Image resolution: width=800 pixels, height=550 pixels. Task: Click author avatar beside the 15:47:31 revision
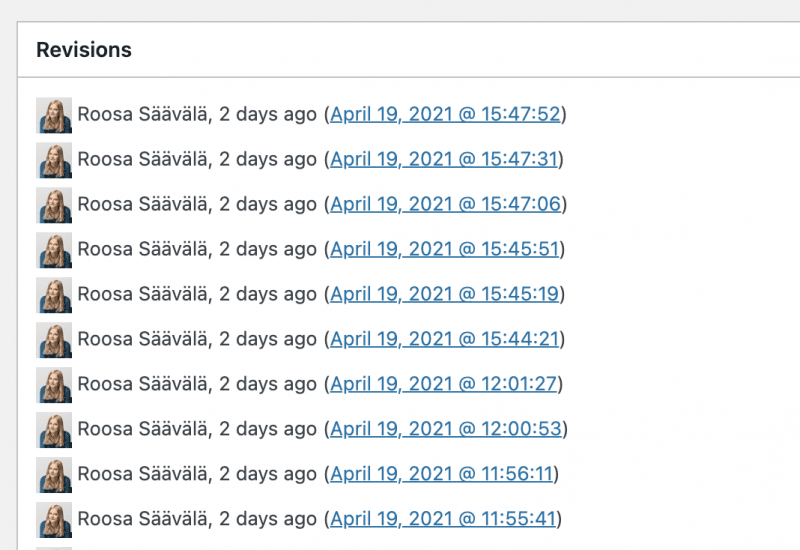pyautogui.click(x=54, y=160)
